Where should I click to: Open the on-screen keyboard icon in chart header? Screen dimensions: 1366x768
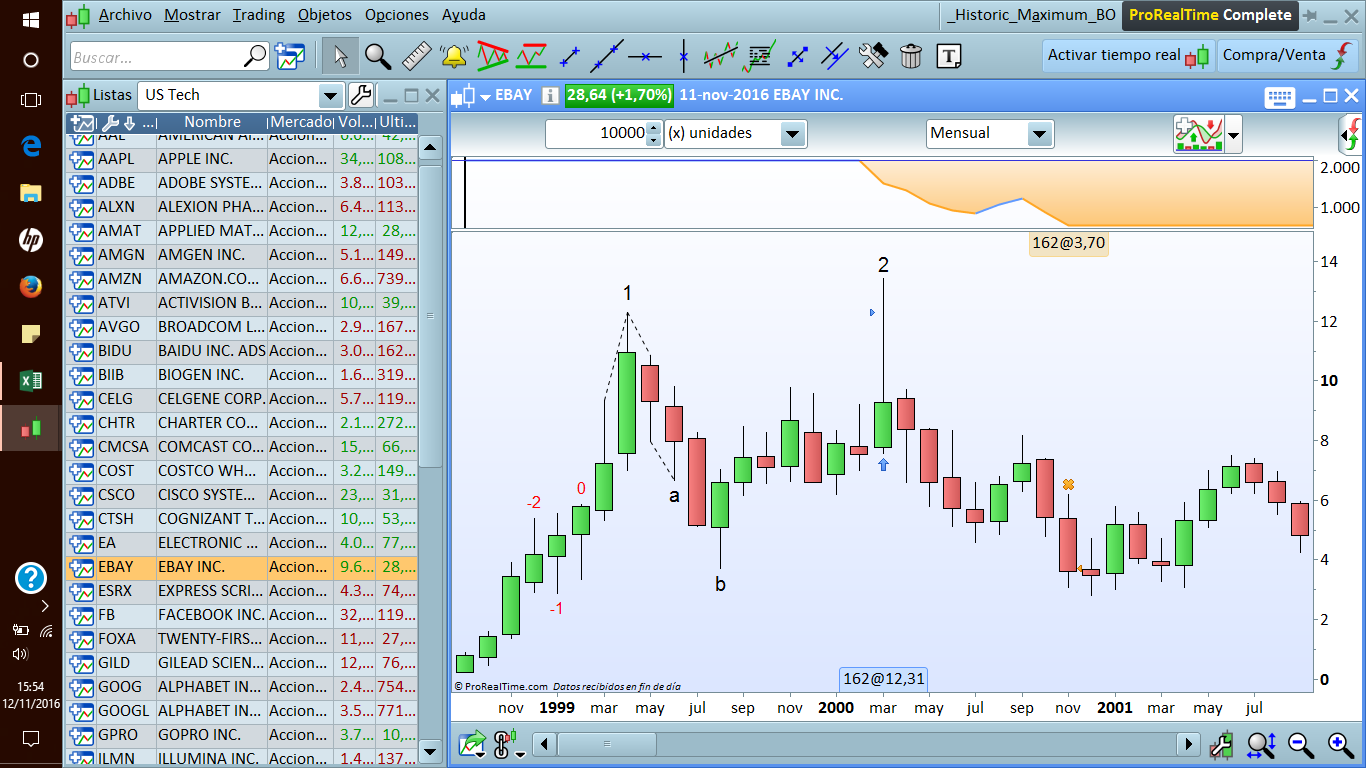click(1280, 96)
